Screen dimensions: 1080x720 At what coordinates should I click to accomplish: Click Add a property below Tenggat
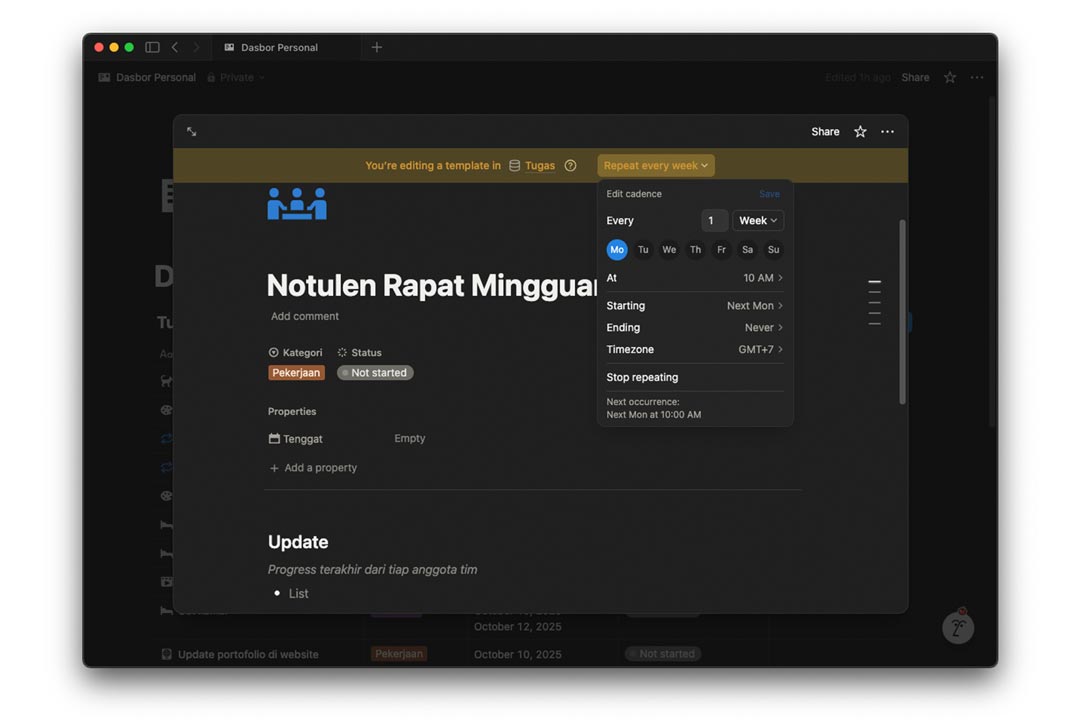314,467
